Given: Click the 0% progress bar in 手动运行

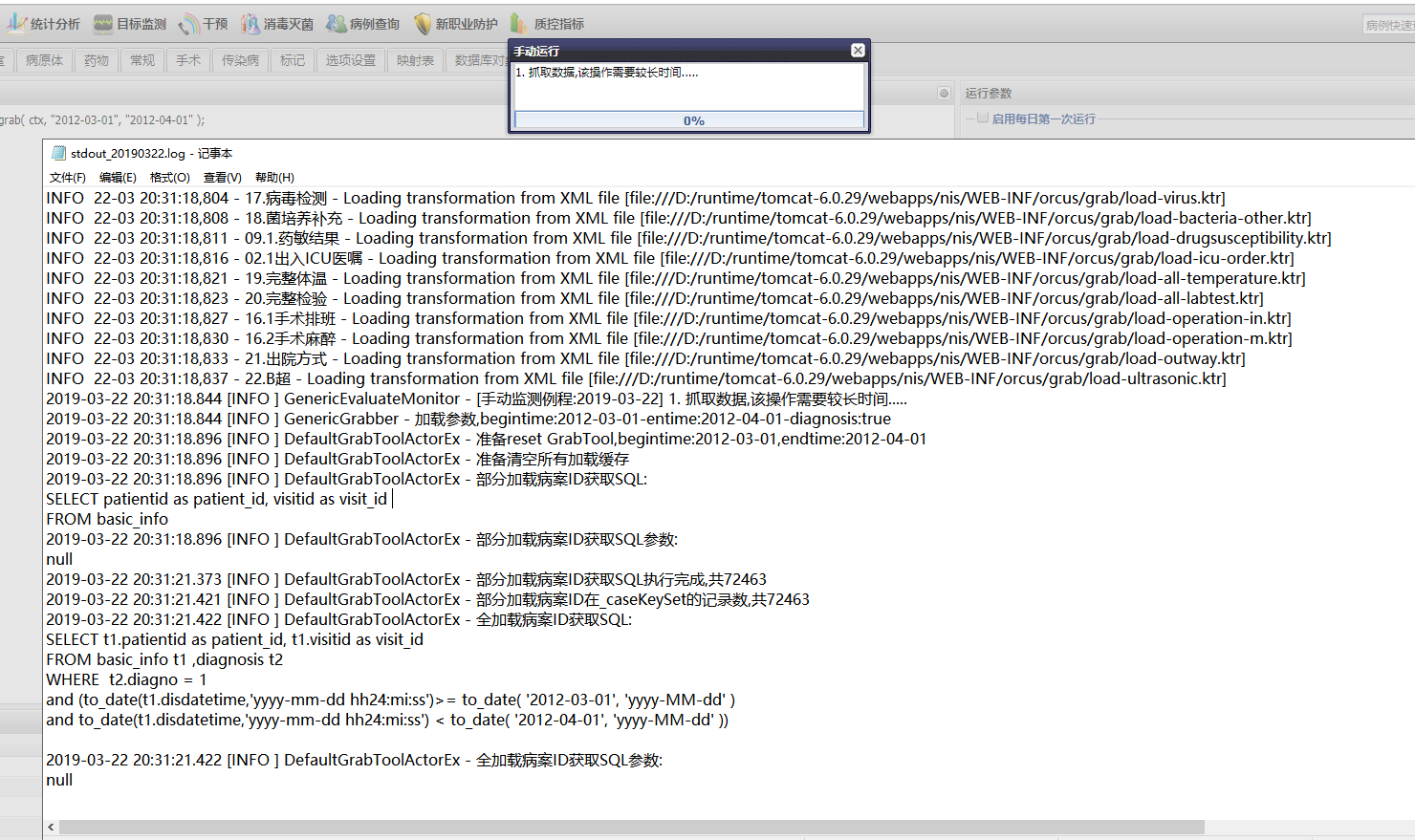Looking at the screenshot, I should (x=689, y=120).
